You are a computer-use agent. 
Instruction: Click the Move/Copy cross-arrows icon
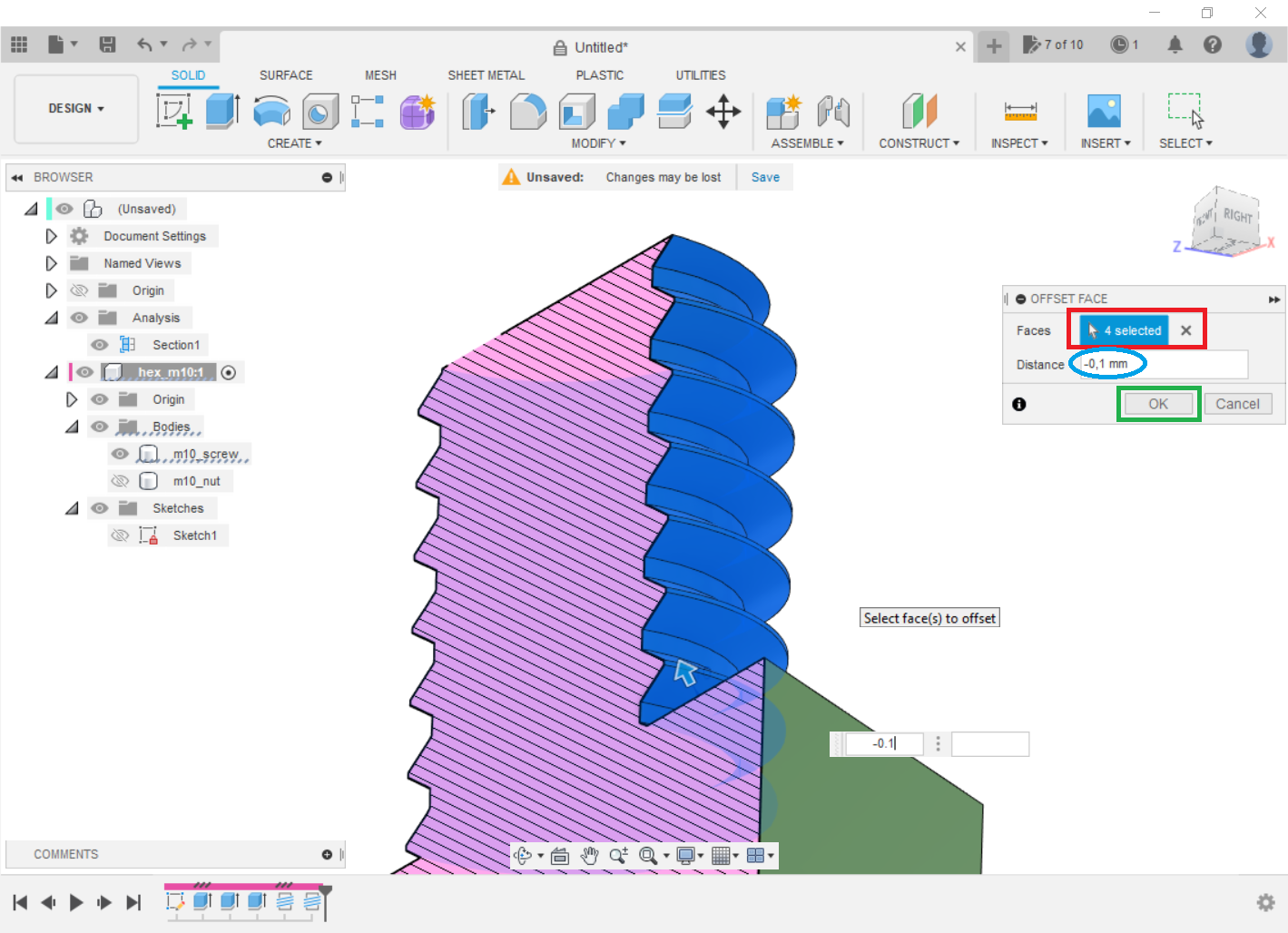723,112
